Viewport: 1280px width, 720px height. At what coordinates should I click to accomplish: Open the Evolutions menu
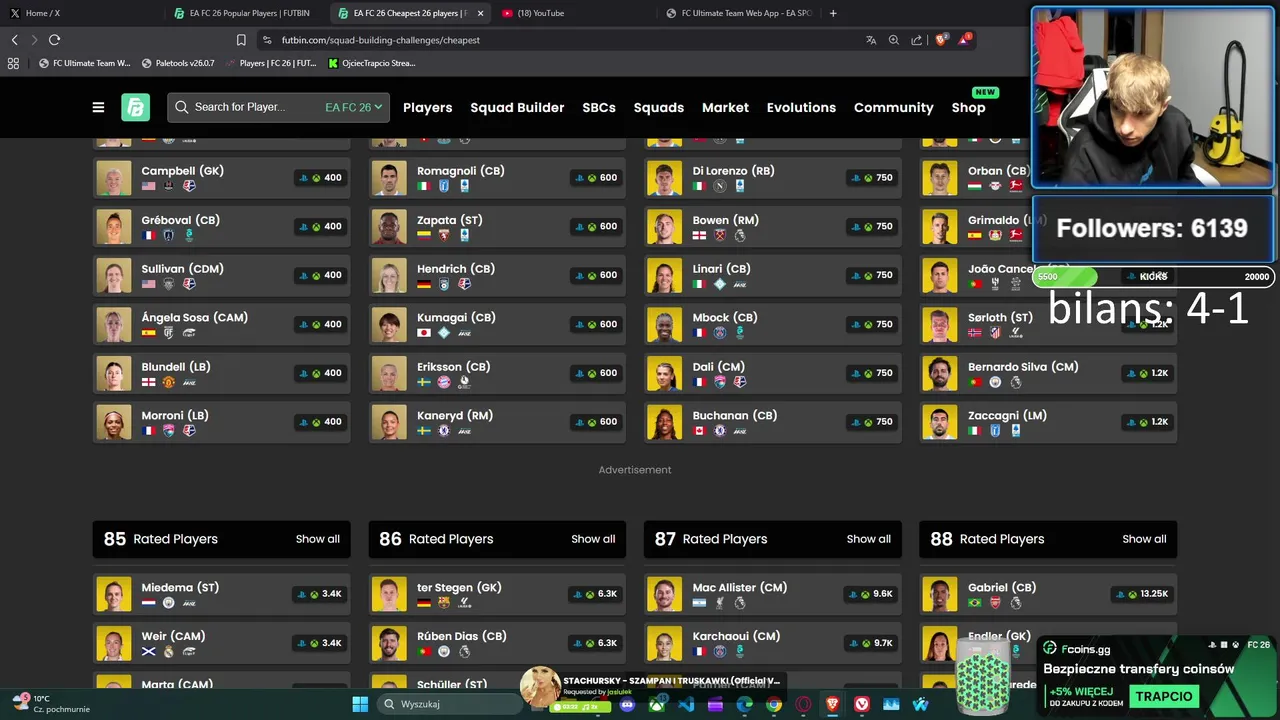[801, 107]
